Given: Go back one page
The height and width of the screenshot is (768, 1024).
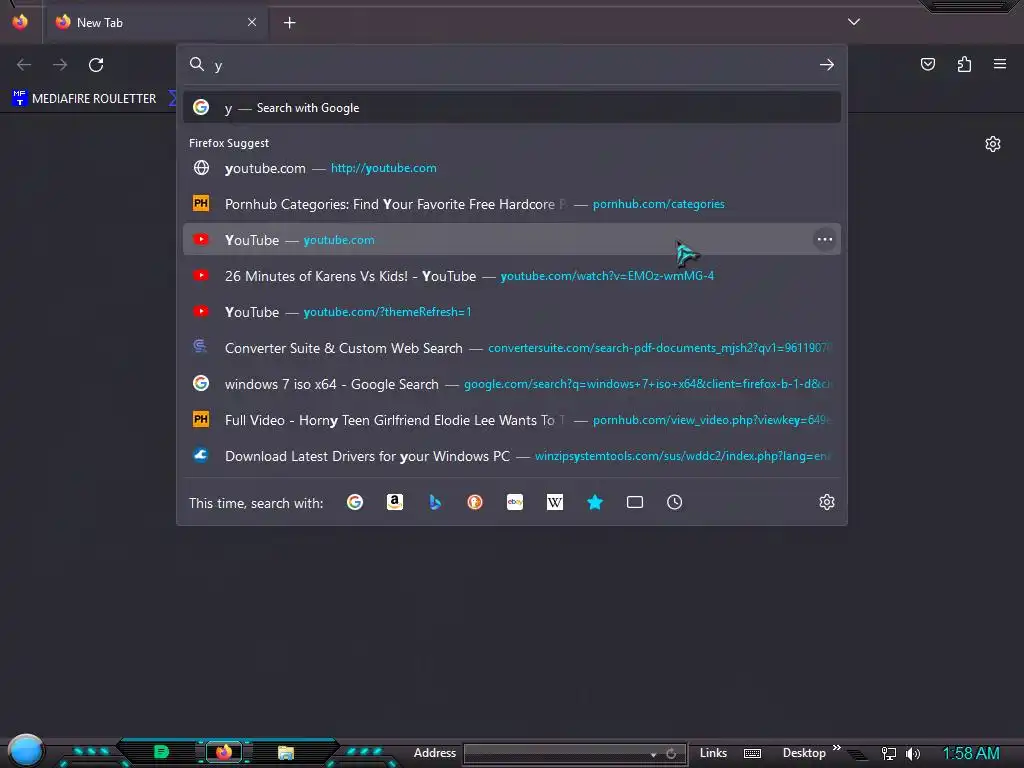Looking at the screenshot, I should click(24, 65).
